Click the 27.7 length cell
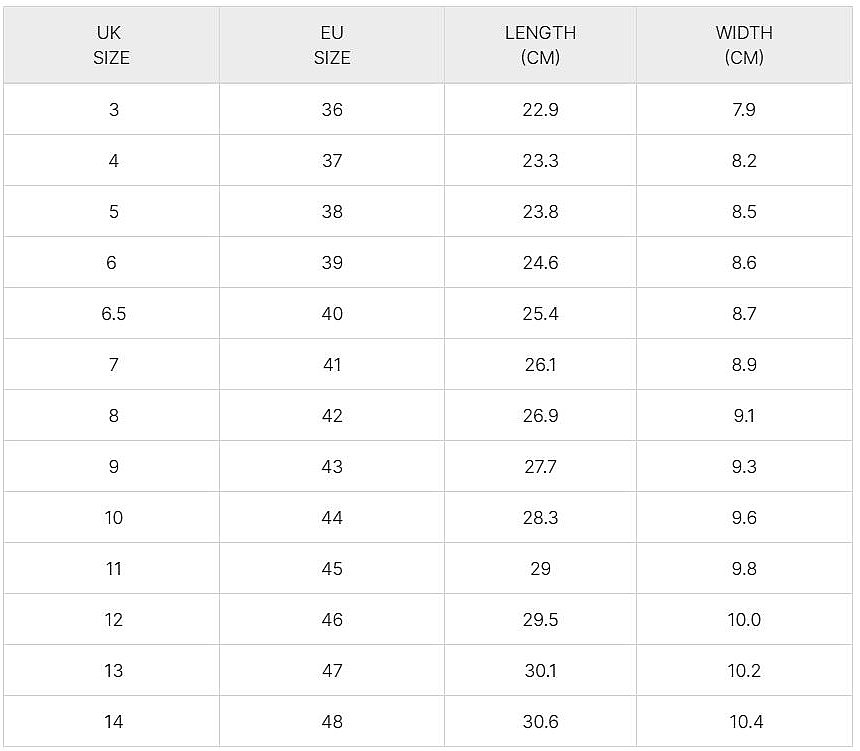860x751 pixels. click(x=540, y=466)
